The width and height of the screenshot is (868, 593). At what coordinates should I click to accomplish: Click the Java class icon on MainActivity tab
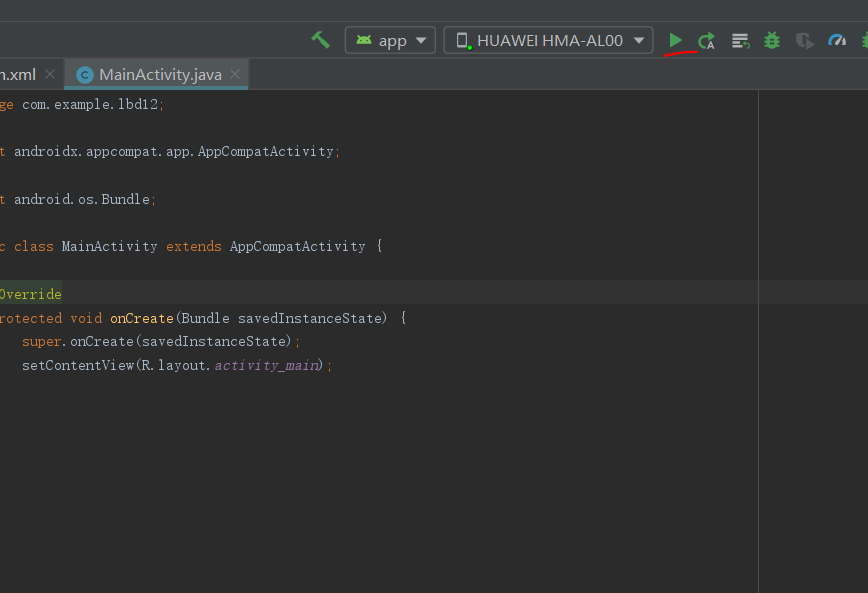coord(85,75)
